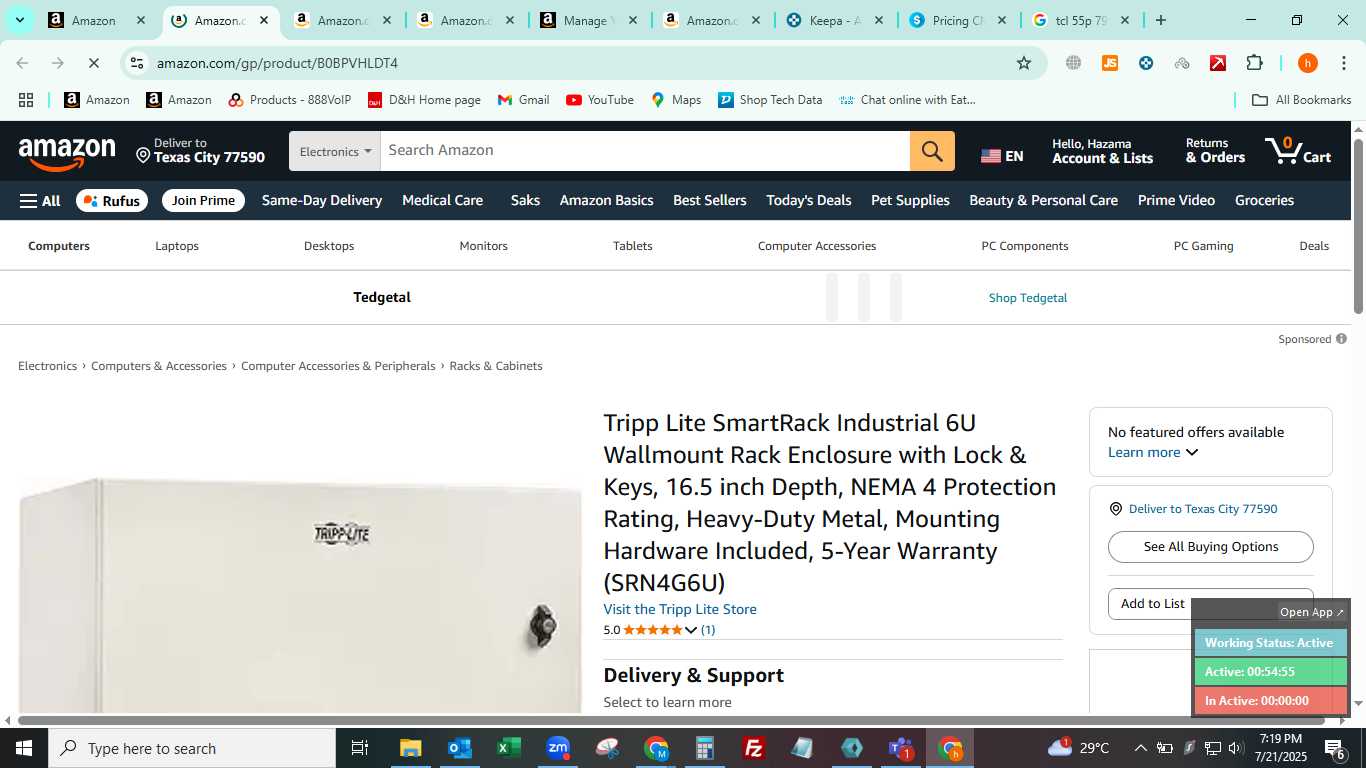Open a new browser tab with plus
Image resolution: width=1366 pixels, height=768 pixels.
pyautogui.click(x=1160, y=20)
